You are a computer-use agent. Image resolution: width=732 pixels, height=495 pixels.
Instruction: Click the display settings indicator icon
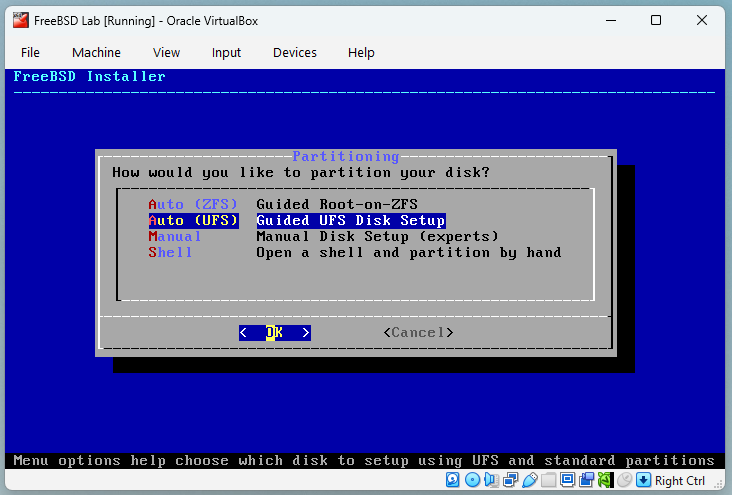[568, 480]
